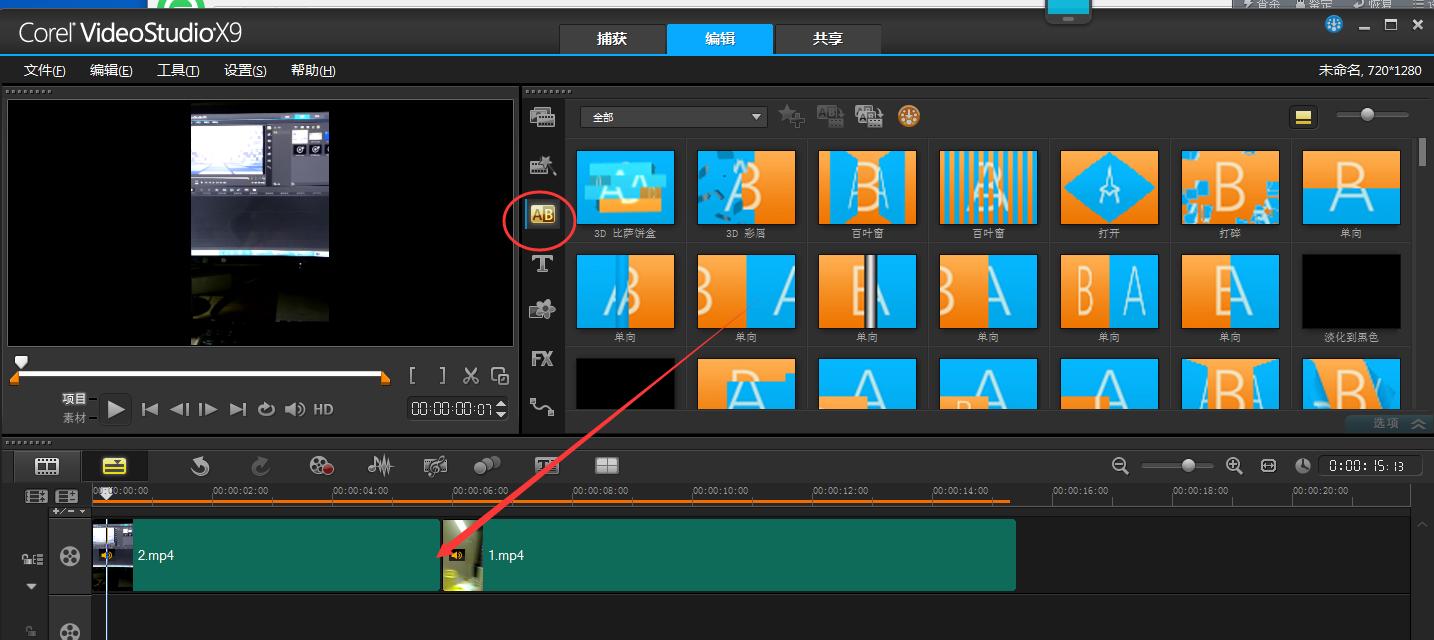Click the add to favorites star icon
Image resolution: width=1434 pixels, height=640 pixels.
791,117
